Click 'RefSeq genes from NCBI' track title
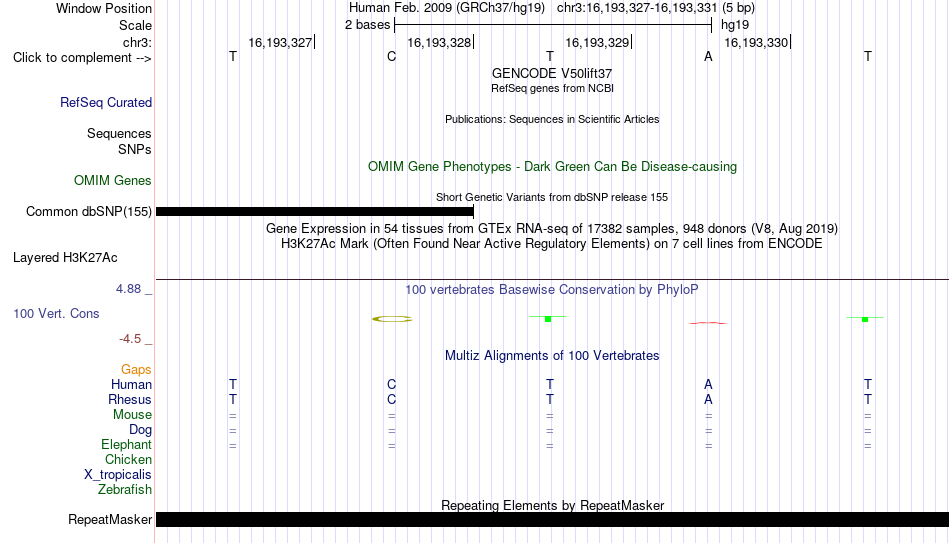This screenshot has height=543, width=950. click(x=553, y=88)
